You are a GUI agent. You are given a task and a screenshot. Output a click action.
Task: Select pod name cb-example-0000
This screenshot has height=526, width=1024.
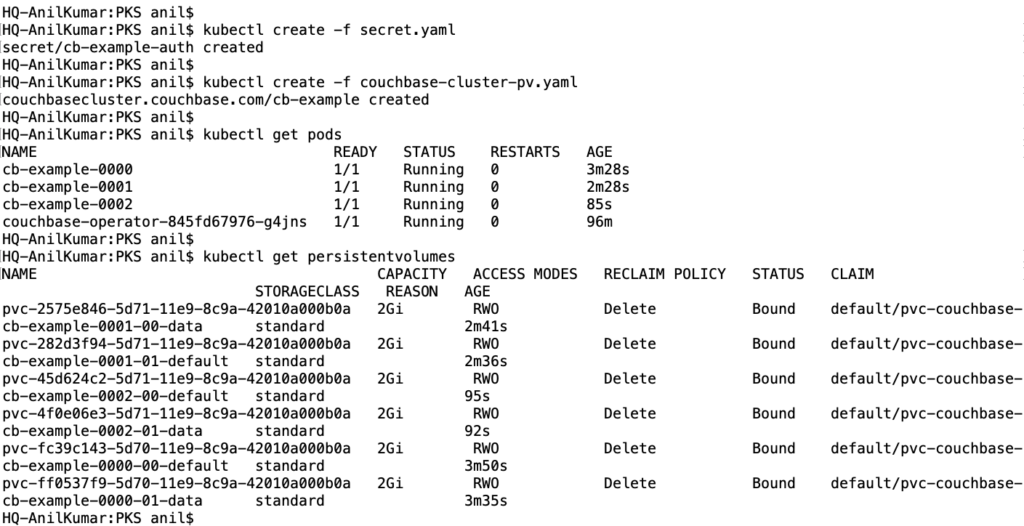(68, 170)
